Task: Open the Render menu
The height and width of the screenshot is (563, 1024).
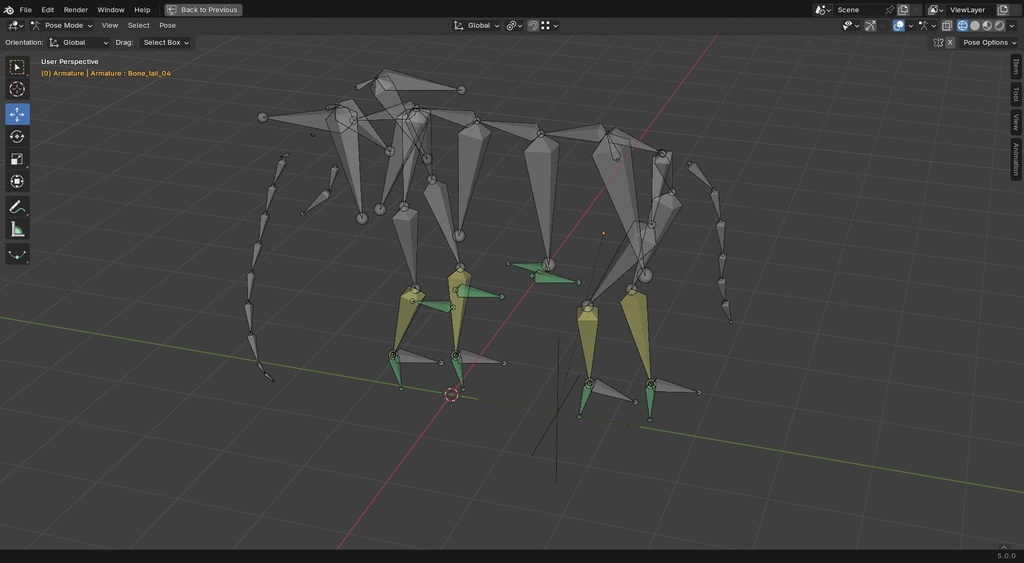Action: click(76, 10)
